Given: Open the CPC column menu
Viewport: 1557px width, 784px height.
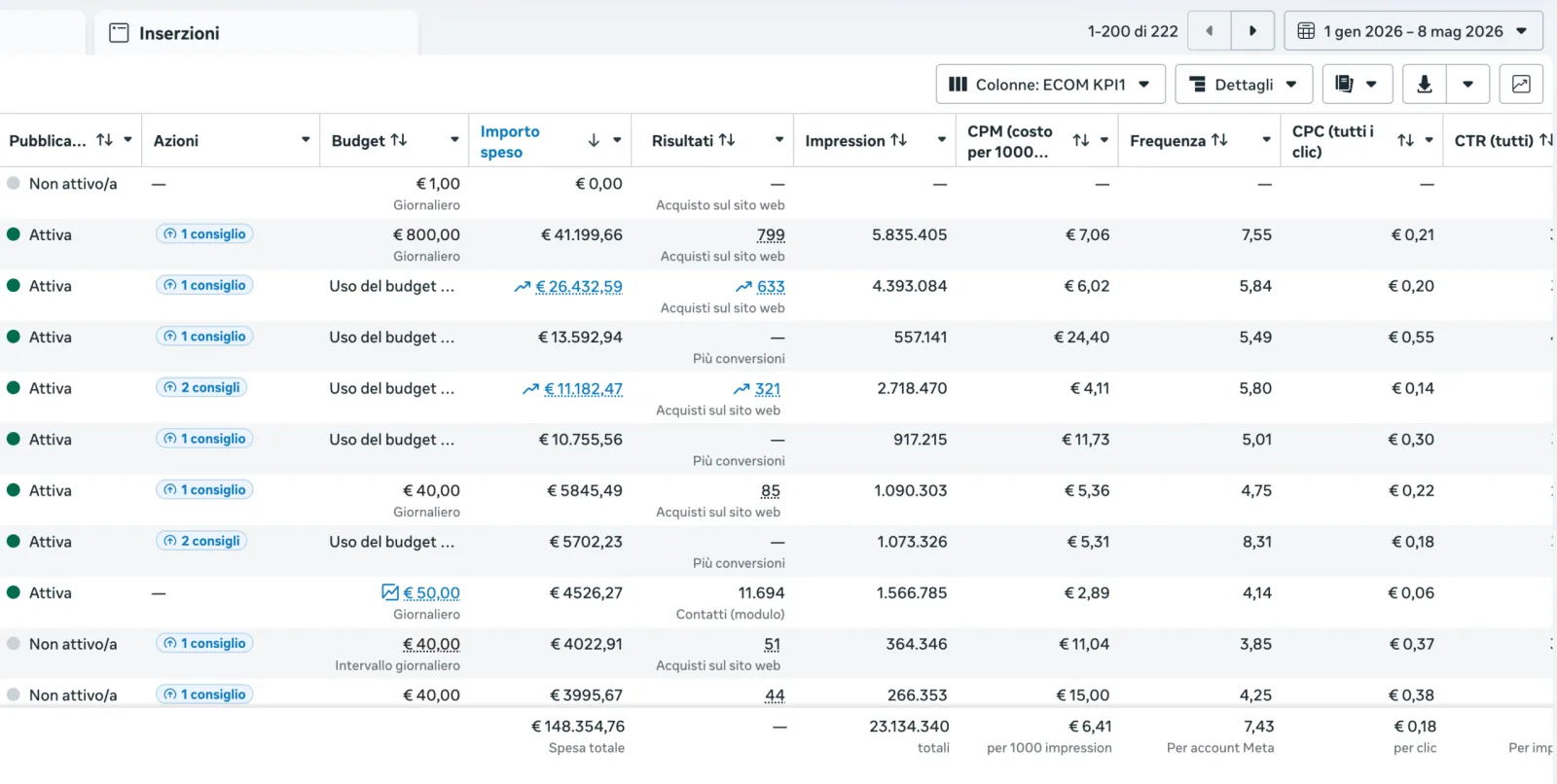Looking at the screenshot, I should [1429, 140].
